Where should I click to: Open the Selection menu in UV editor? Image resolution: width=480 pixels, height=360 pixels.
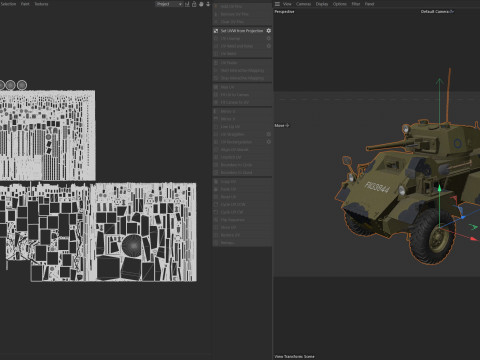[8, 4]
